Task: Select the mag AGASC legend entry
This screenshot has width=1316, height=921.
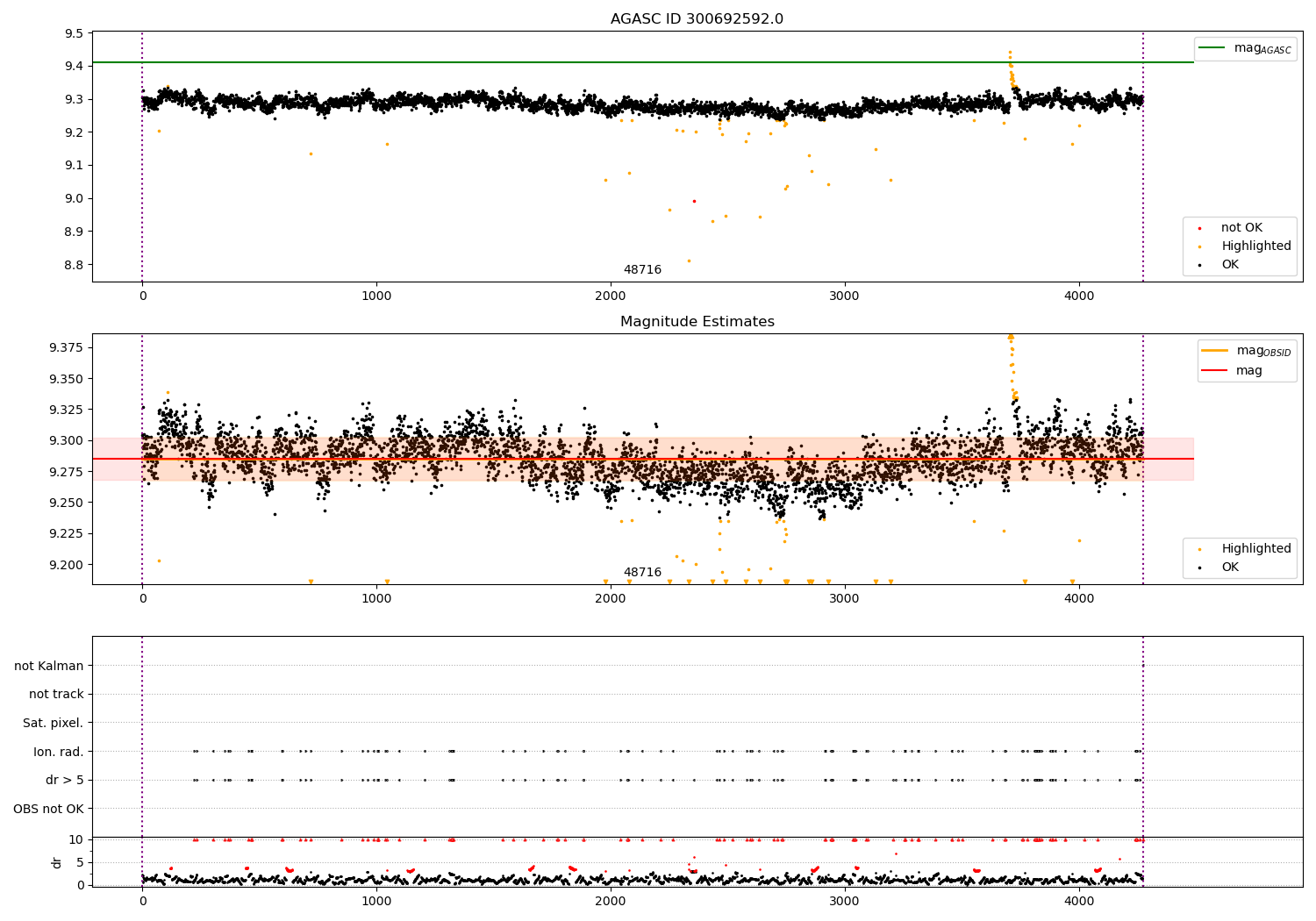Action: click(1245, 48)
